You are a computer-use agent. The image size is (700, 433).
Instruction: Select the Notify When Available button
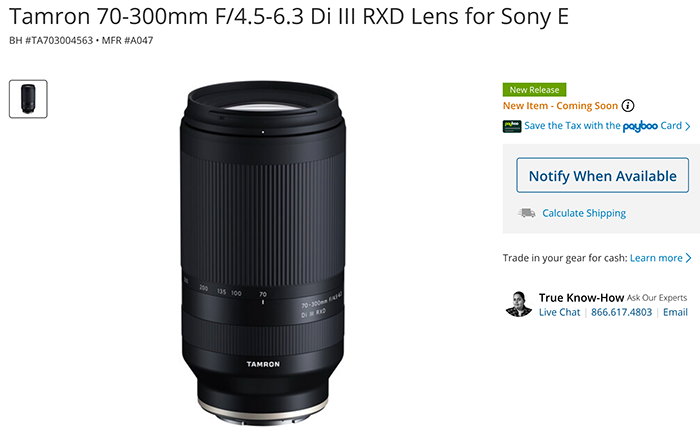click(603, 175)
